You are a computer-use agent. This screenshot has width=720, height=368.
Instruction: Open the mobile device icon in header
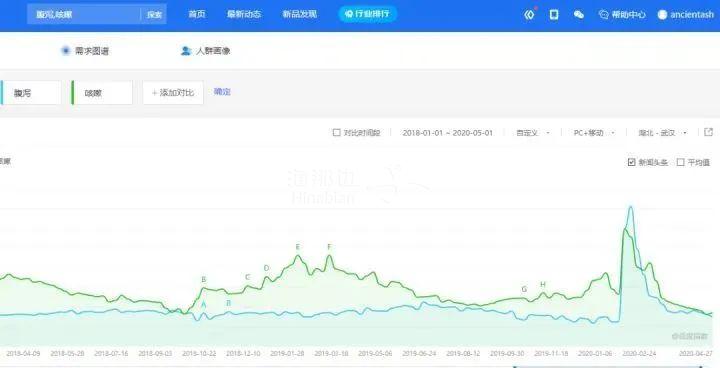pos(554,15)
